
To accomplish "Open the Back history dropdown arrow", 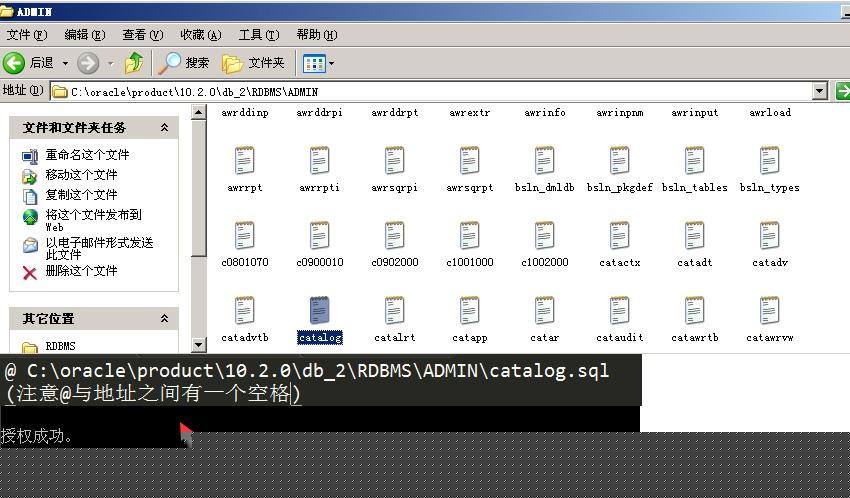I will point(66,63).
